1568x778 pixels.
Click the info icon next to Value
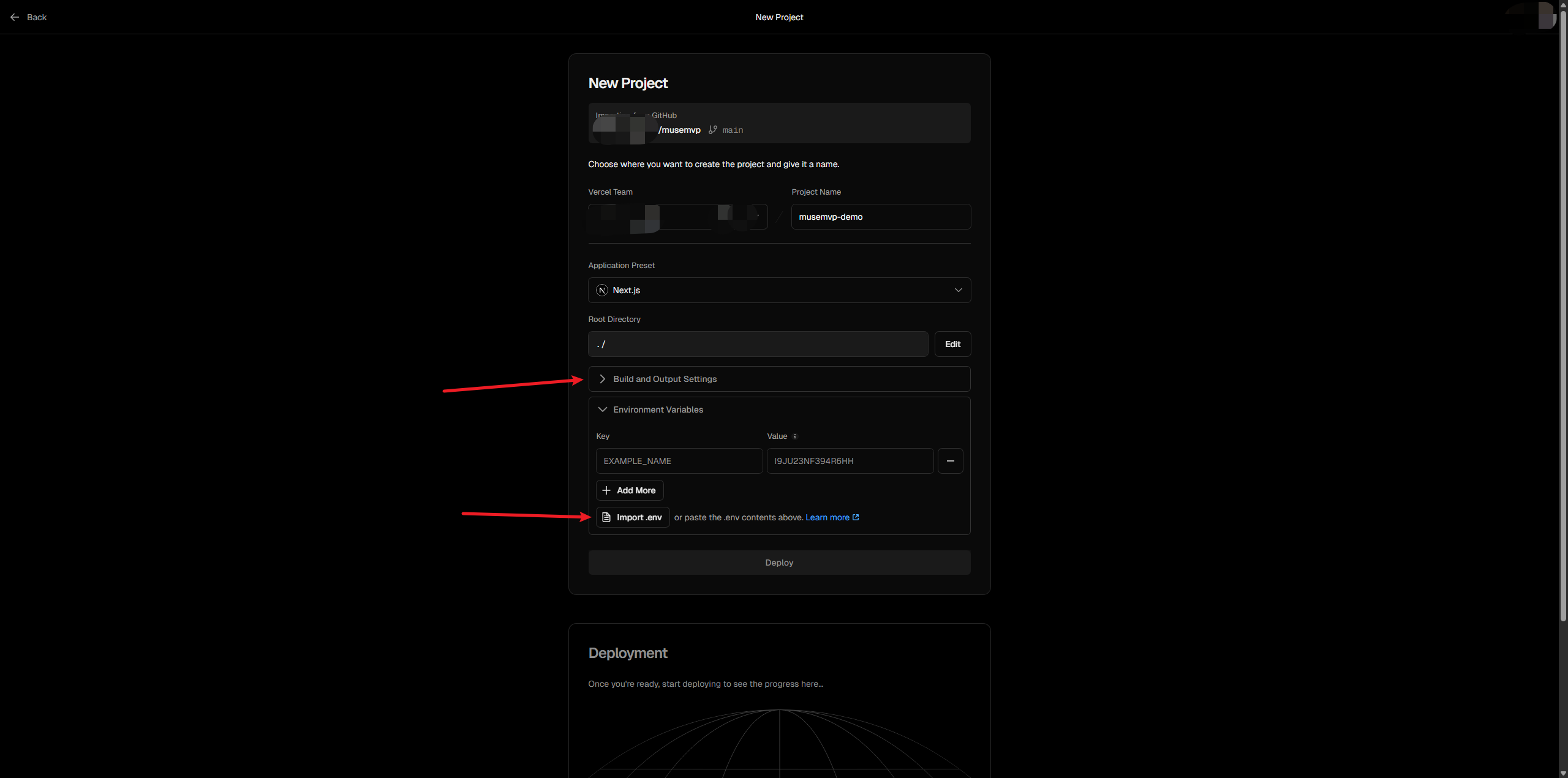794,436
